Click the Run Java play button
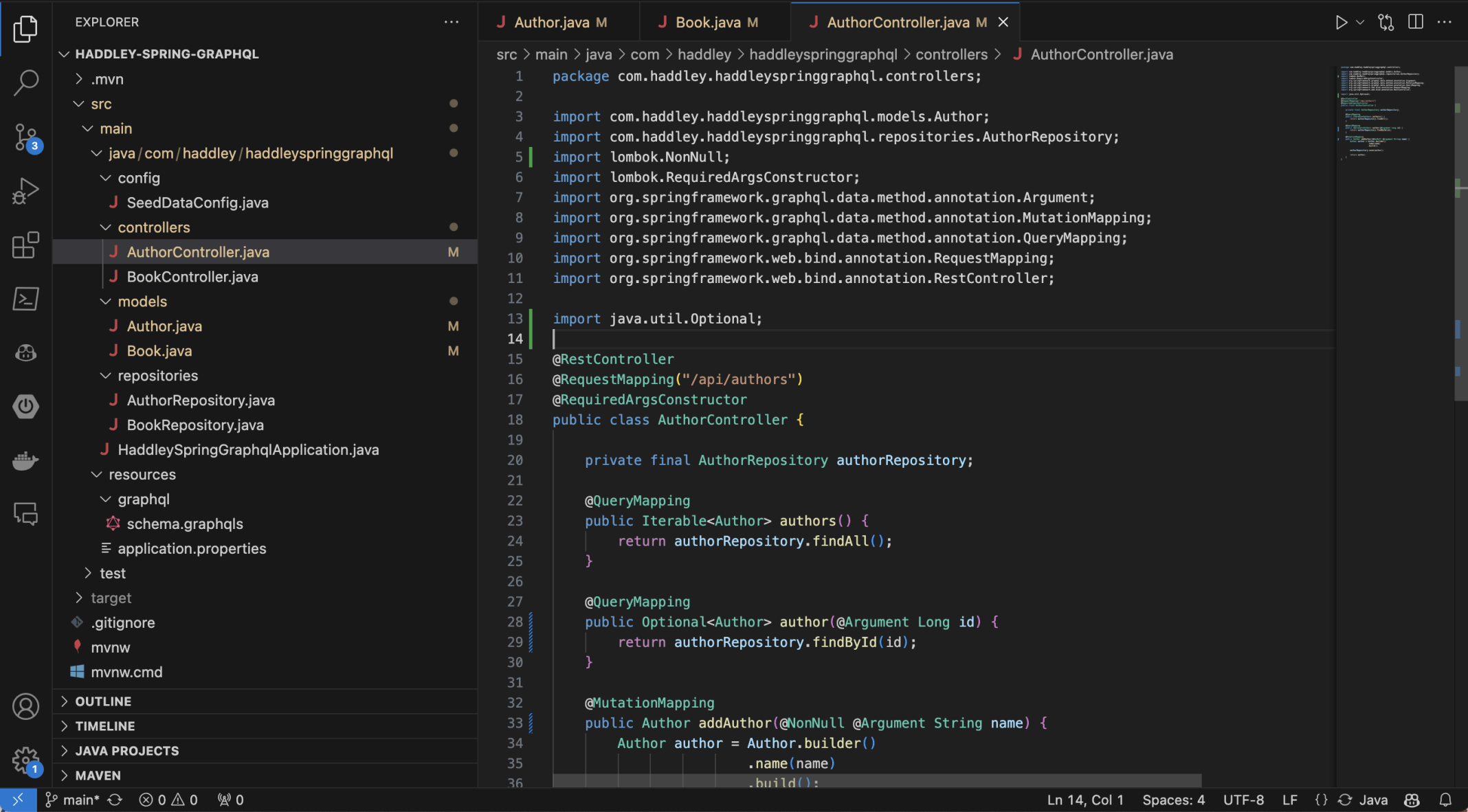The height and width of the screenshot is (812, 1468). [1341, 22]
